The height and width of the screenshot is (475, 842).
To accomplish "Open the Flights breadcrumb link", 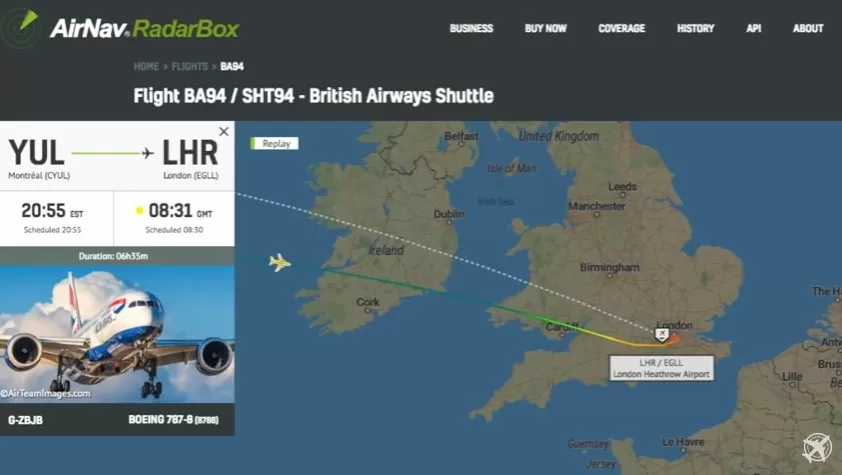I will point(190,67).
